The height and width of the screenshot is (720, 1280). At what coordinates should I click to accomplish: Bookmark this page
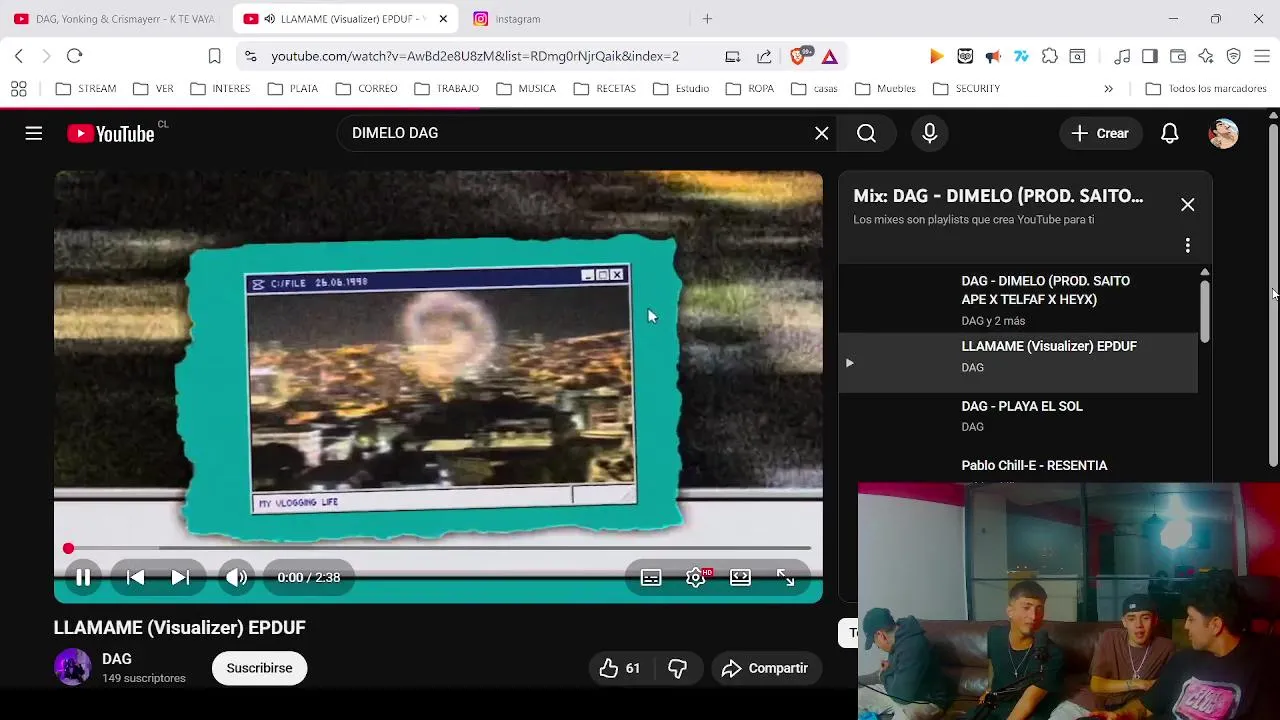click(214, 56)
